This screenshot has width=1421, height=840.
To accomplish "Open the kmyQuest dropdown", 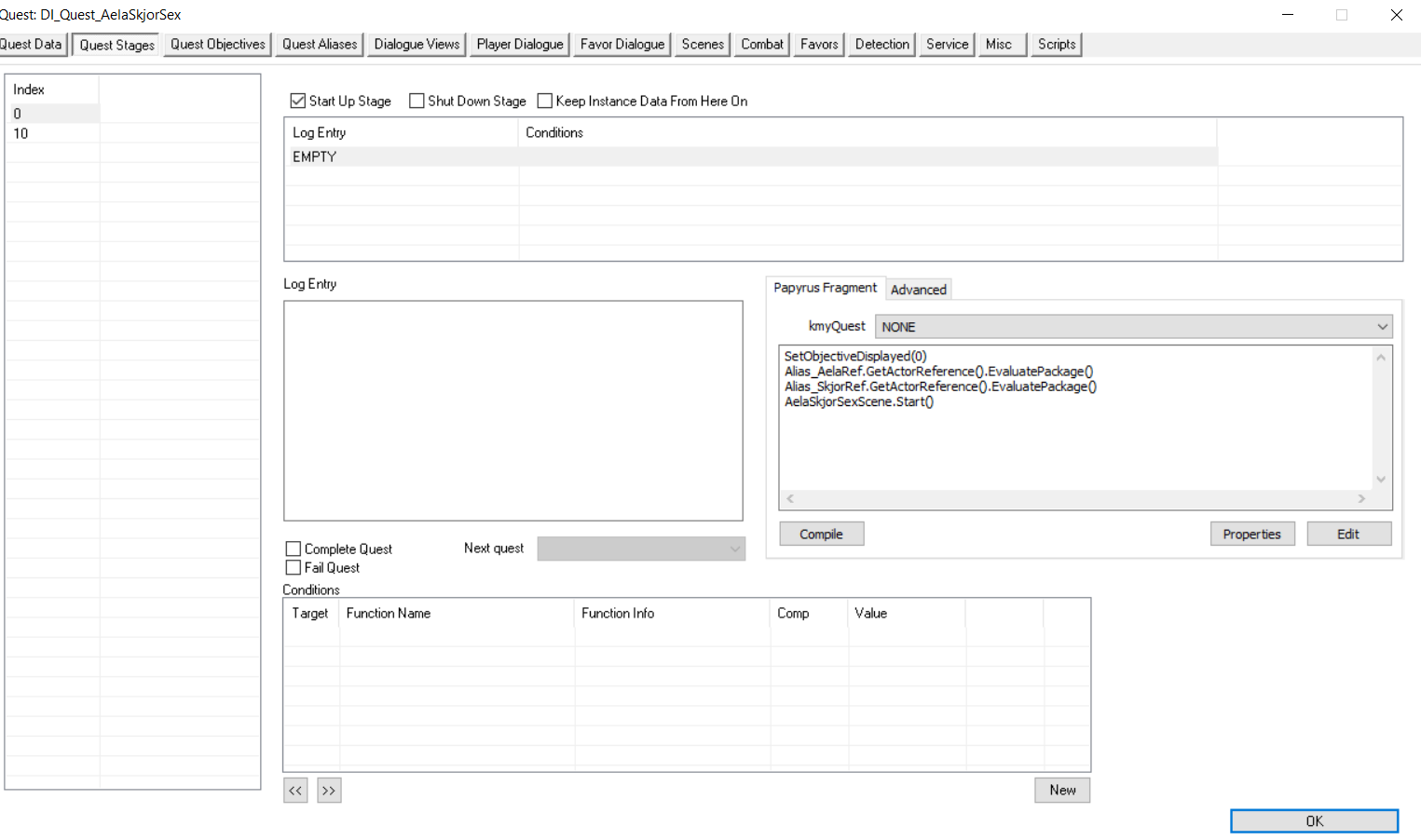I will click(1134, 327).
